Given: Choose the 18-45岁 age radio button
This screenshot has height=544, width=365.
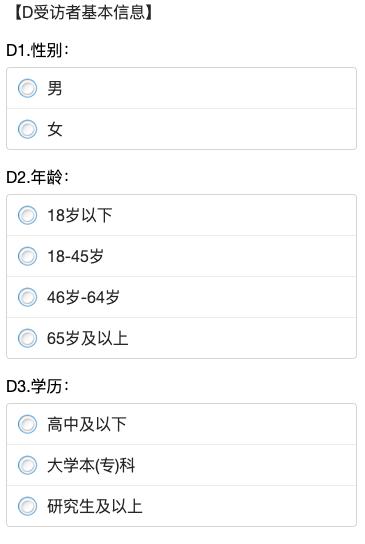Looking at the screenshot, I should coord(27,256).
